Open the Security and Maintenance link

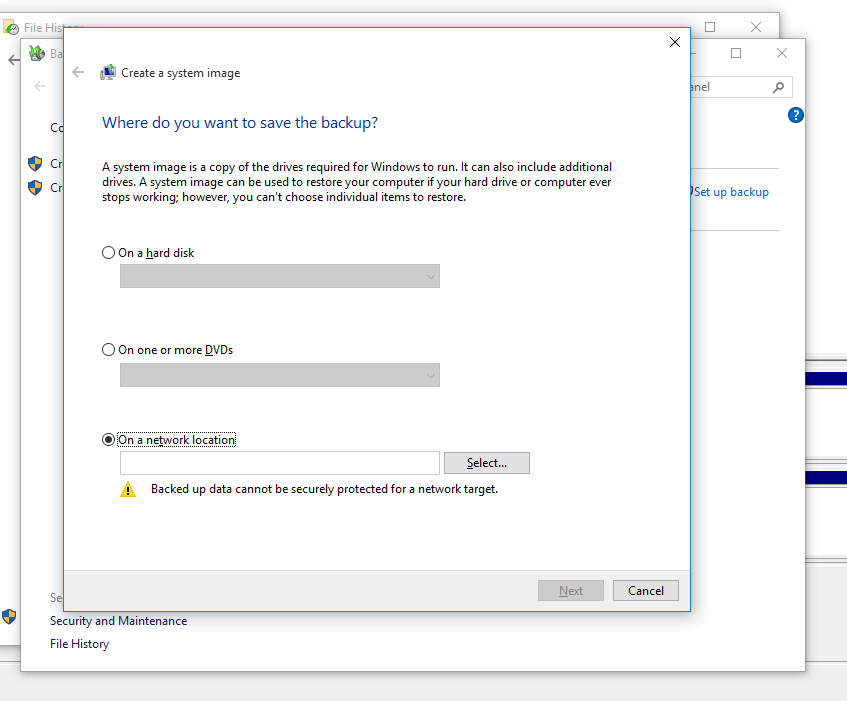click(x=118, y=621)
